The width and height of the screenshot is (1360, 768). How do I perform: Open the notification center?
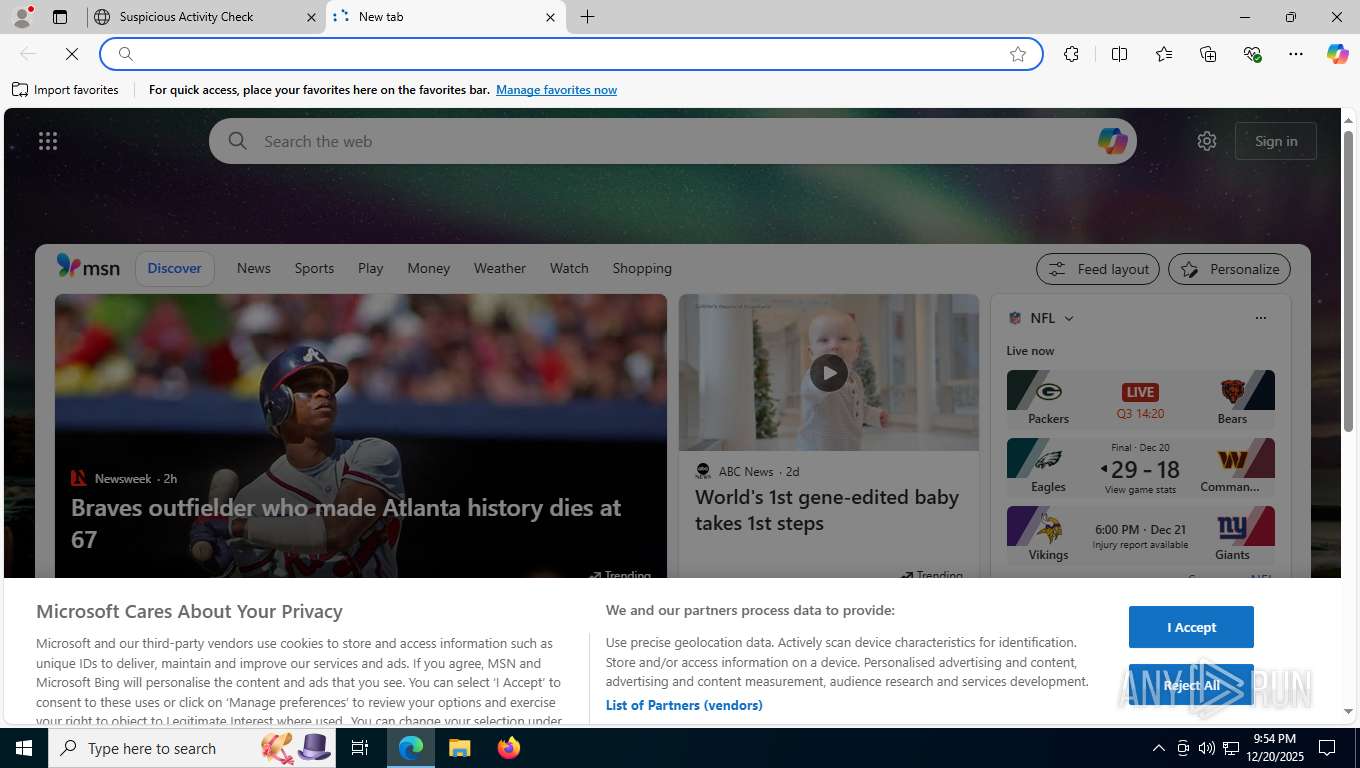point(1327,748)
